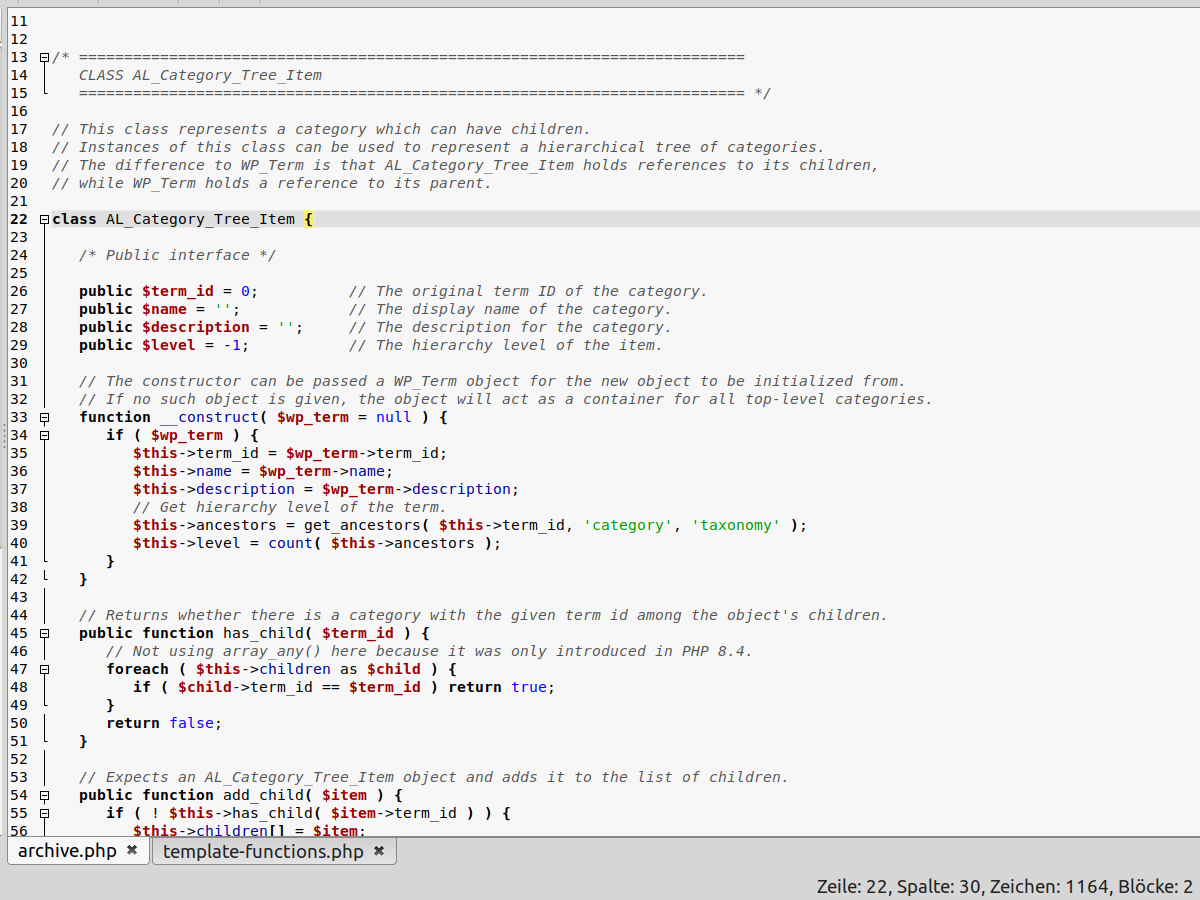Click the 'add_child( $item )' function declaration
The width and height of the screenshot is (1200, 900).
click(304, 795)
